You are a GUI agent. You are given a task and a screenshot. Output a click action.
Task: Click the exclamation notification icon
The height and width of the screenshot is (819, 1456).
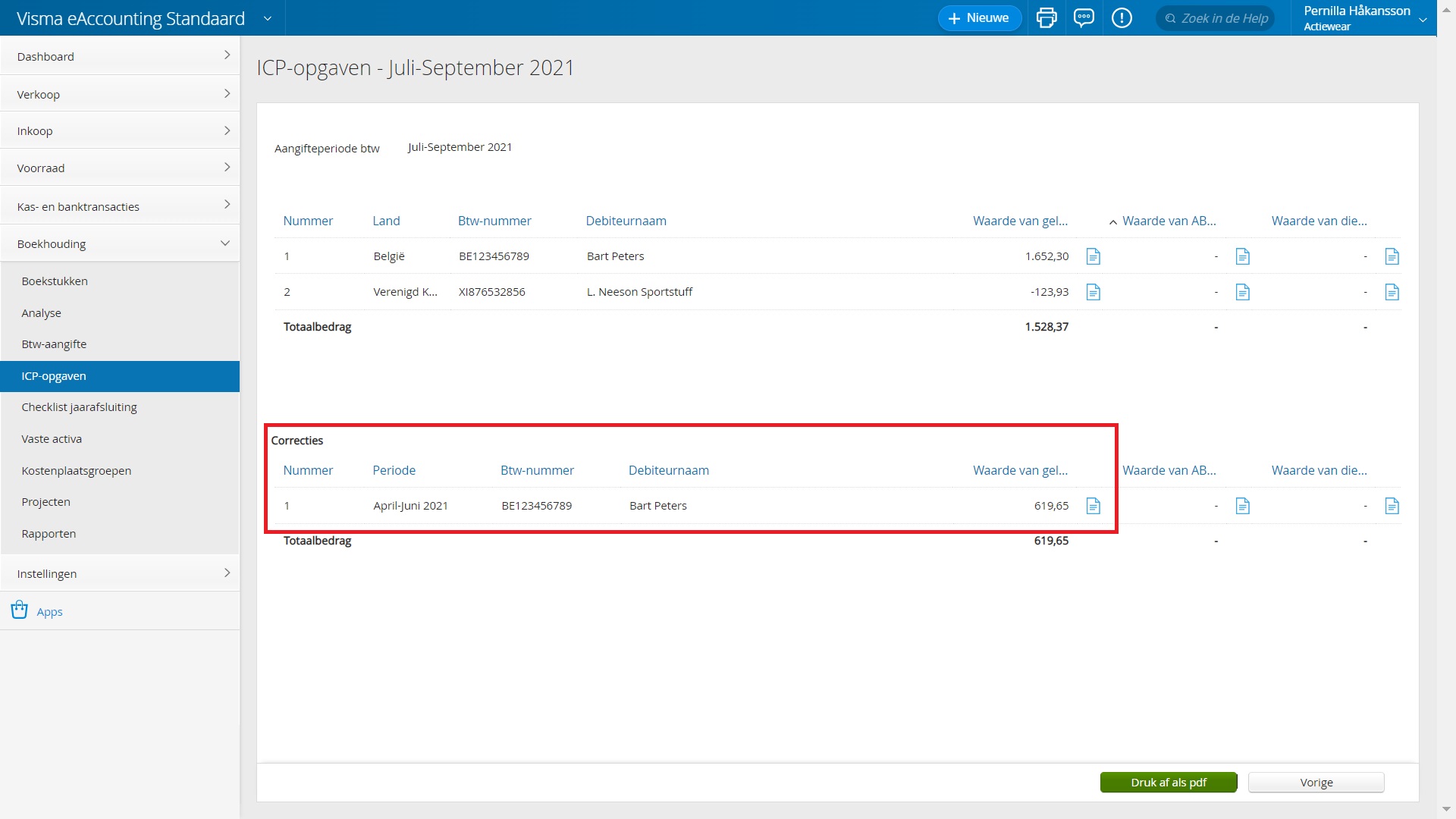(x=1122, y=18)
